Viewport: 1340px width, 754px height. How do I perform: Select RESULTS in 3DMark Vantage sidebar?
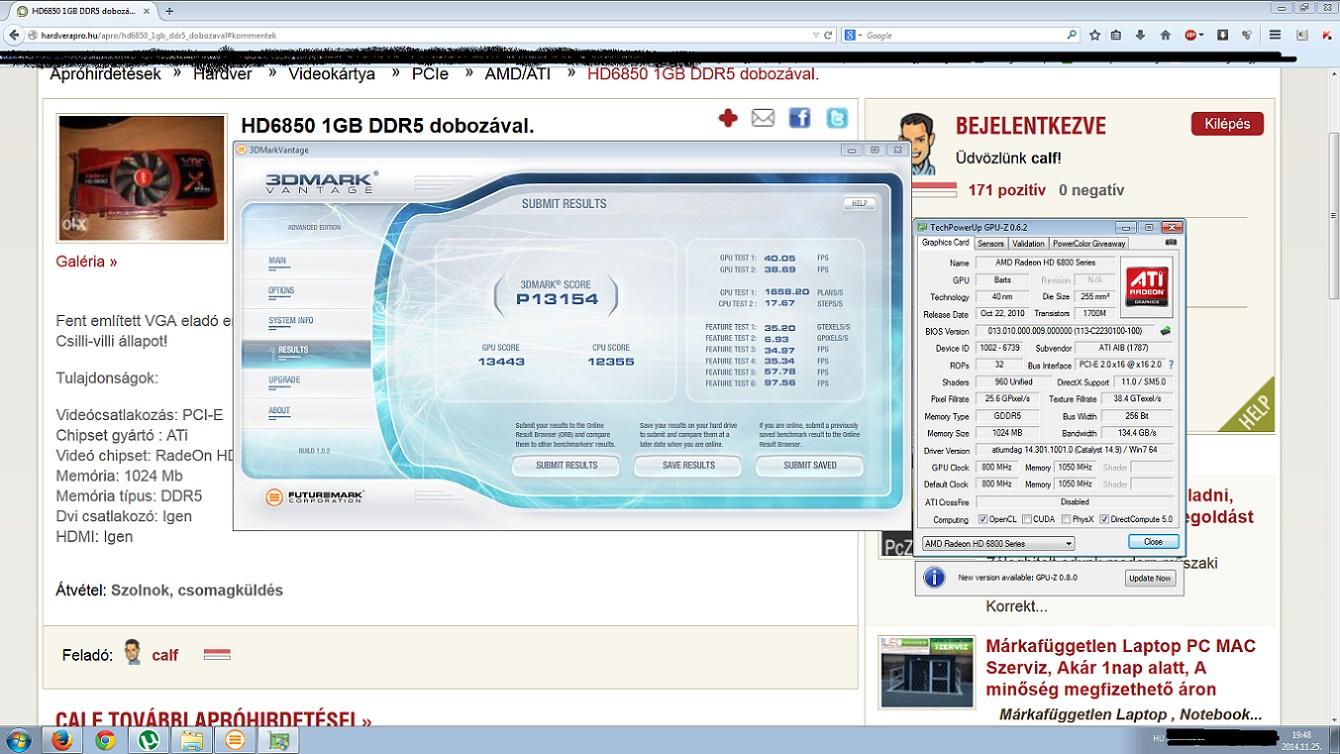pos(306,350)
